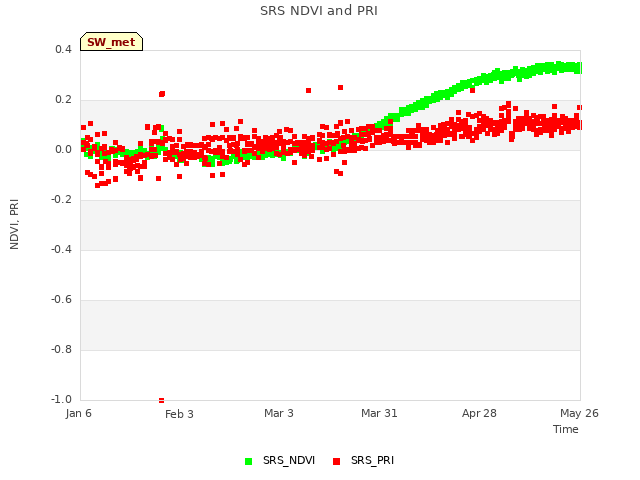Click the Apr 28 axis label
The height and width of the screenshot is (480, 640).
[x=479, y=413]
